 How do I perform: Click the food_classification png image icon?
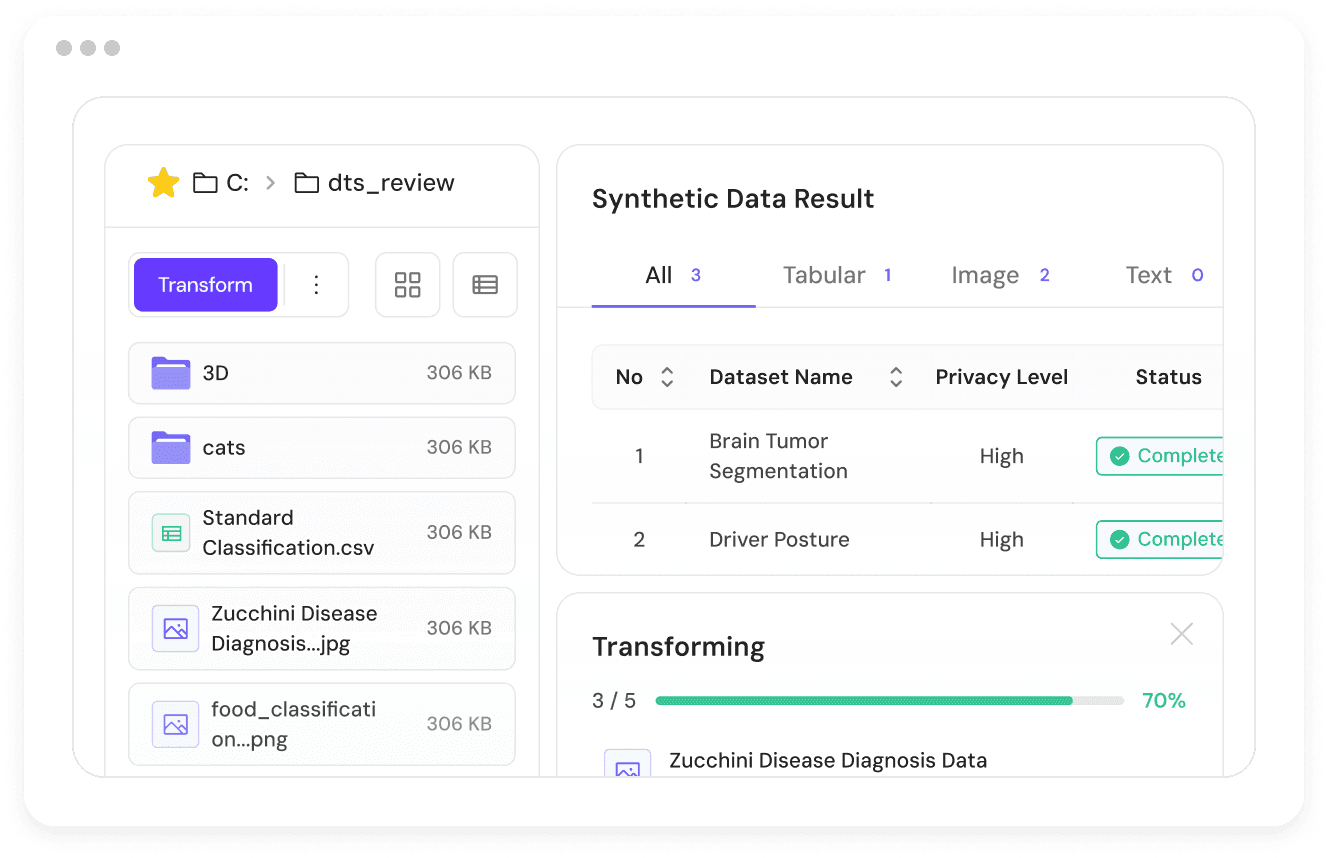click(175, 723)
